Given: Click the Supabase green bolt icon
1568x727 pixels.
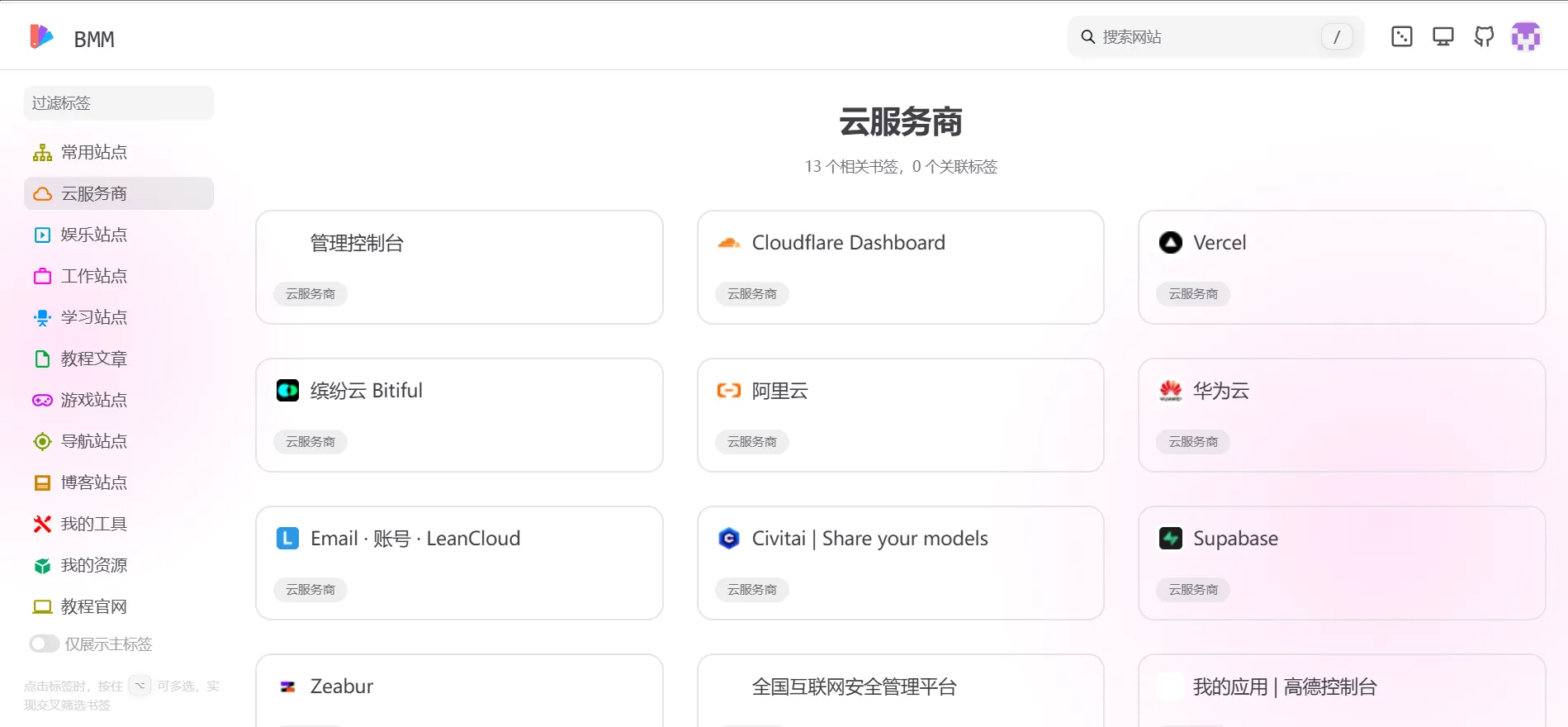Looking at the screenshot, I should click(x=1171, y=538).
